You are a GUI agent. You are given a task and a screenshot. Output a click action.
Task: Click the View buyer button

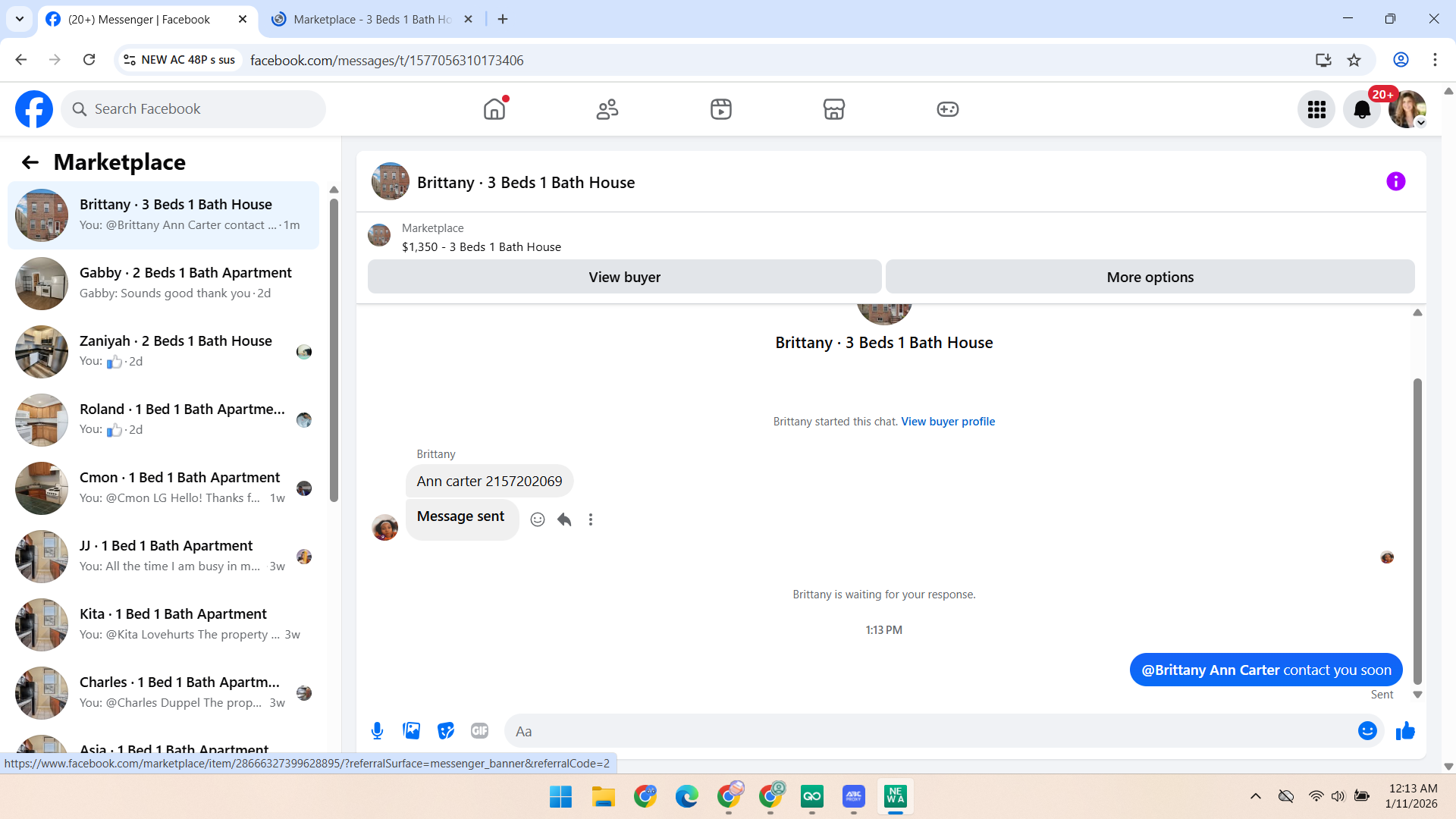click(x=624, y=278)
